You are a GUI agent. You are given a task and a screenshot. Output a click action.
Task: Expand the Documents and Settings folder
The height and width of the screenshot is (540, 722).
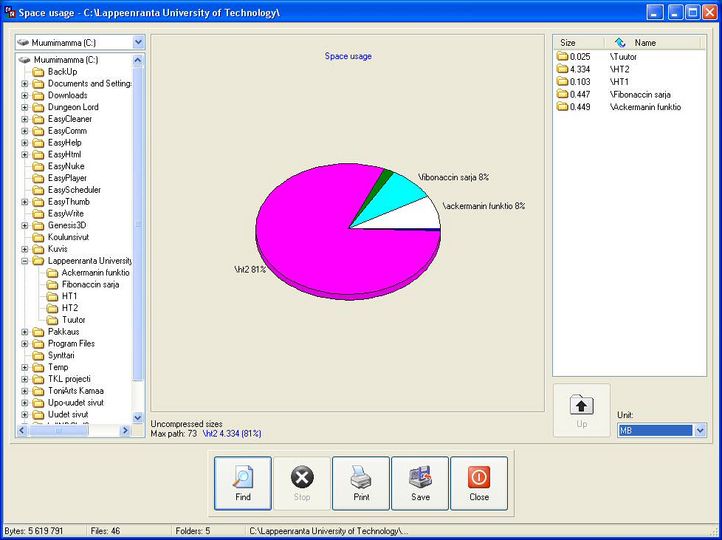25,83
